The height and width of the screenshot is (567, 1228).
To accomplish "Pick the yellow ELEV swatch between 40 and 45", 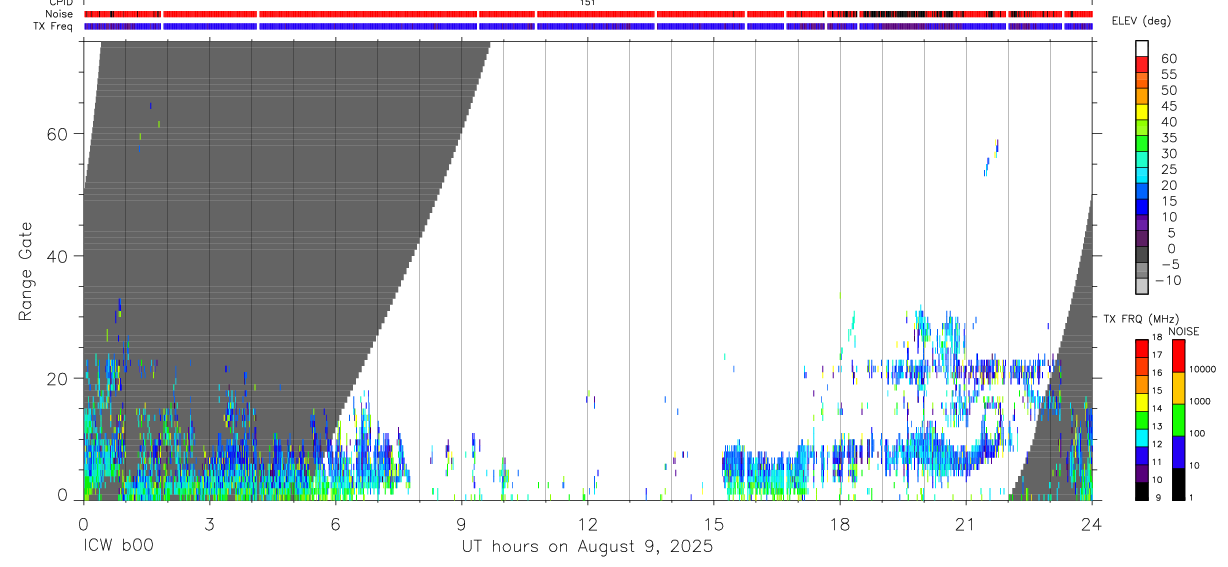I will pyautogui.click(x=1142, y=112).
